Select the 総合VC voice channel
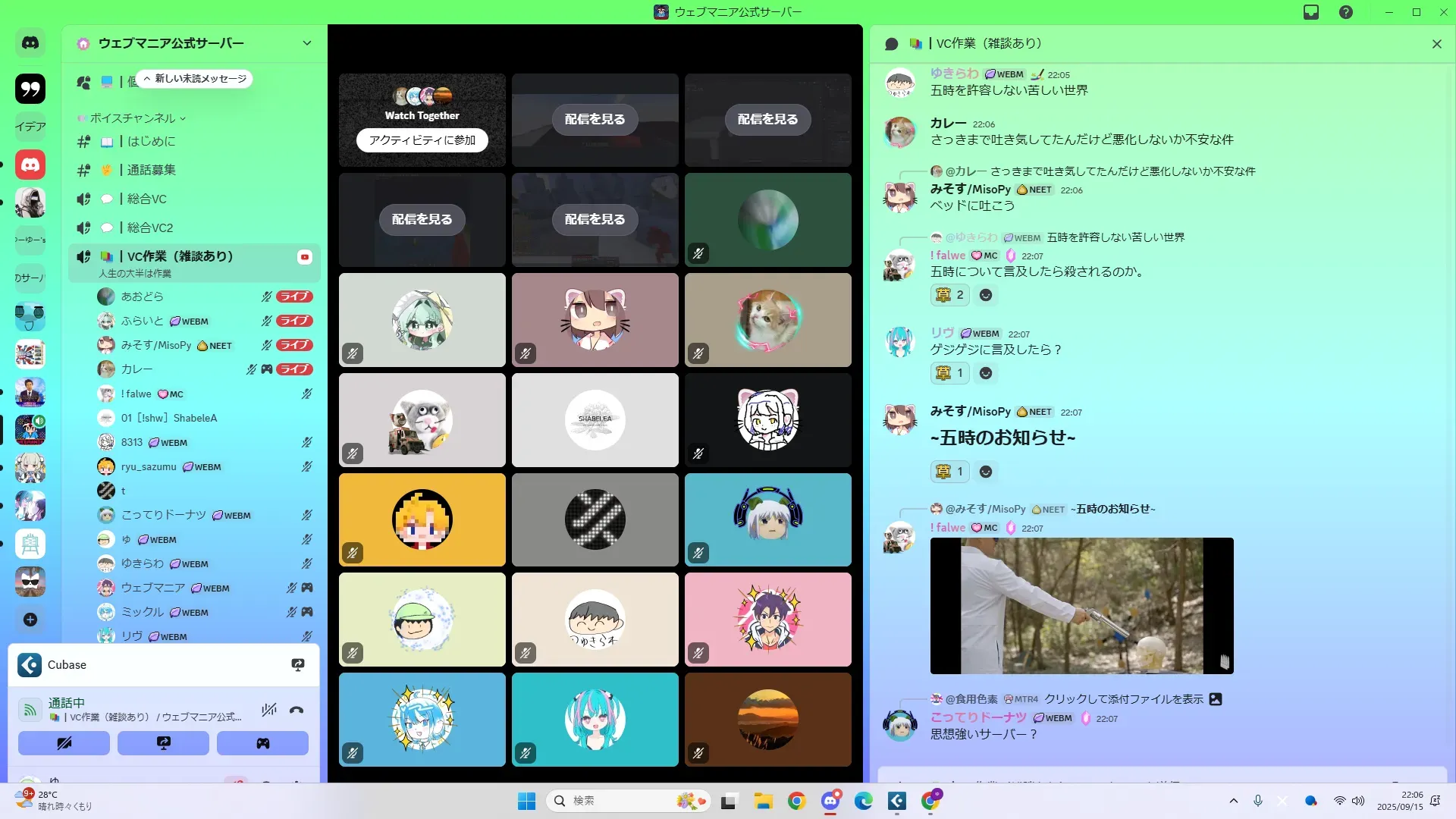Image resolution: width=1456 pixels, height=819 pixels. point(146,199)
